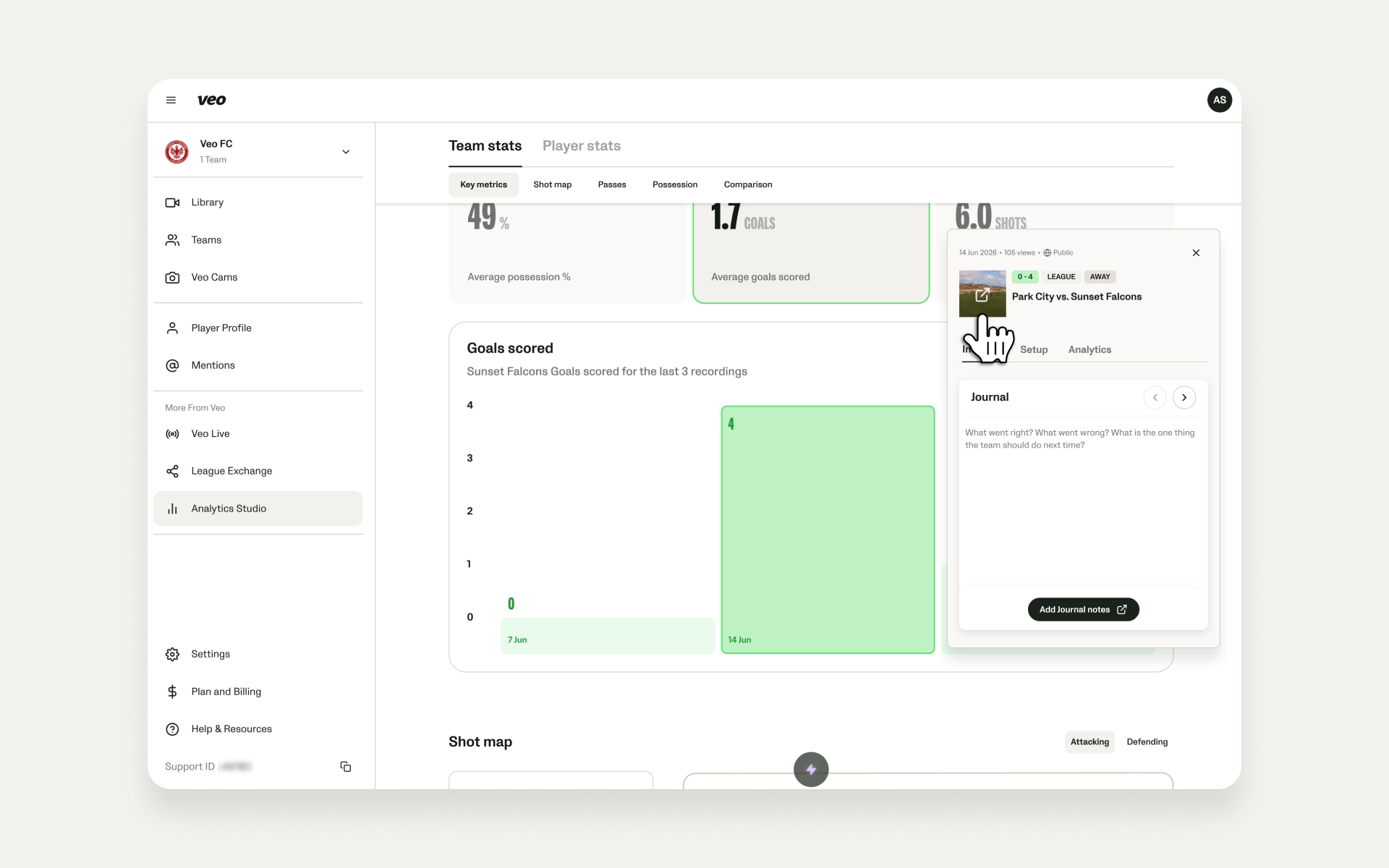Close the match details panel

tap(1196, 253)
